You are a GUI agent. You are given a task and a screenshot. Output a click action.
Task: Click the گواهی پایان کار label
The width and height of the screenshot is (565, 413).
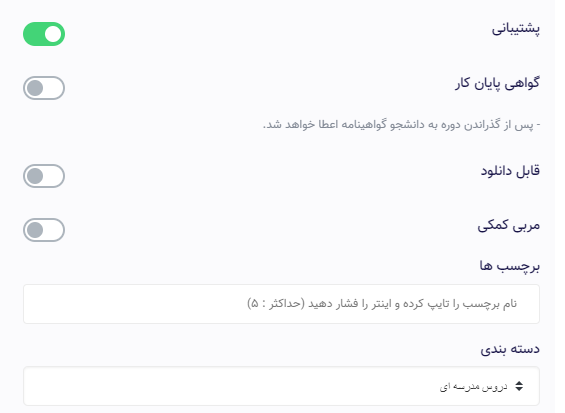497,84
